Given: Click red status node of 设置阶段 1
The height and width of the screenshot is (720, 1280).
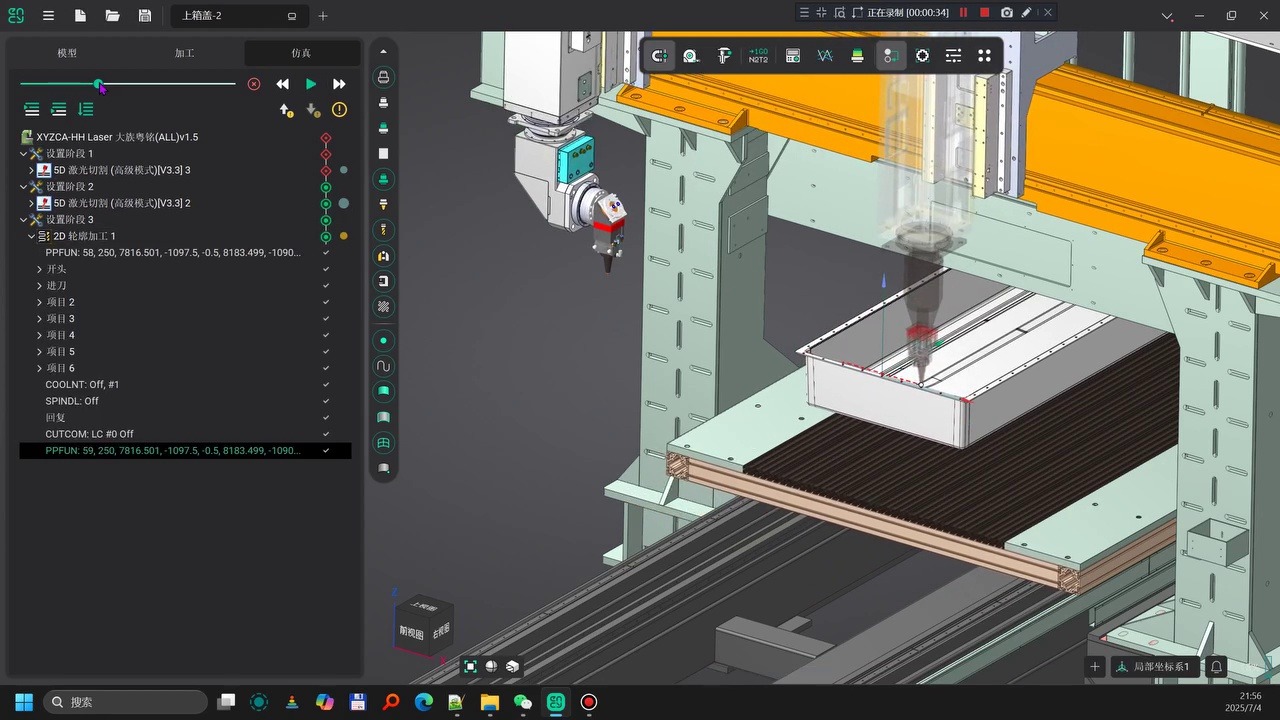Looking at the screenshot, I should point(325,154).
